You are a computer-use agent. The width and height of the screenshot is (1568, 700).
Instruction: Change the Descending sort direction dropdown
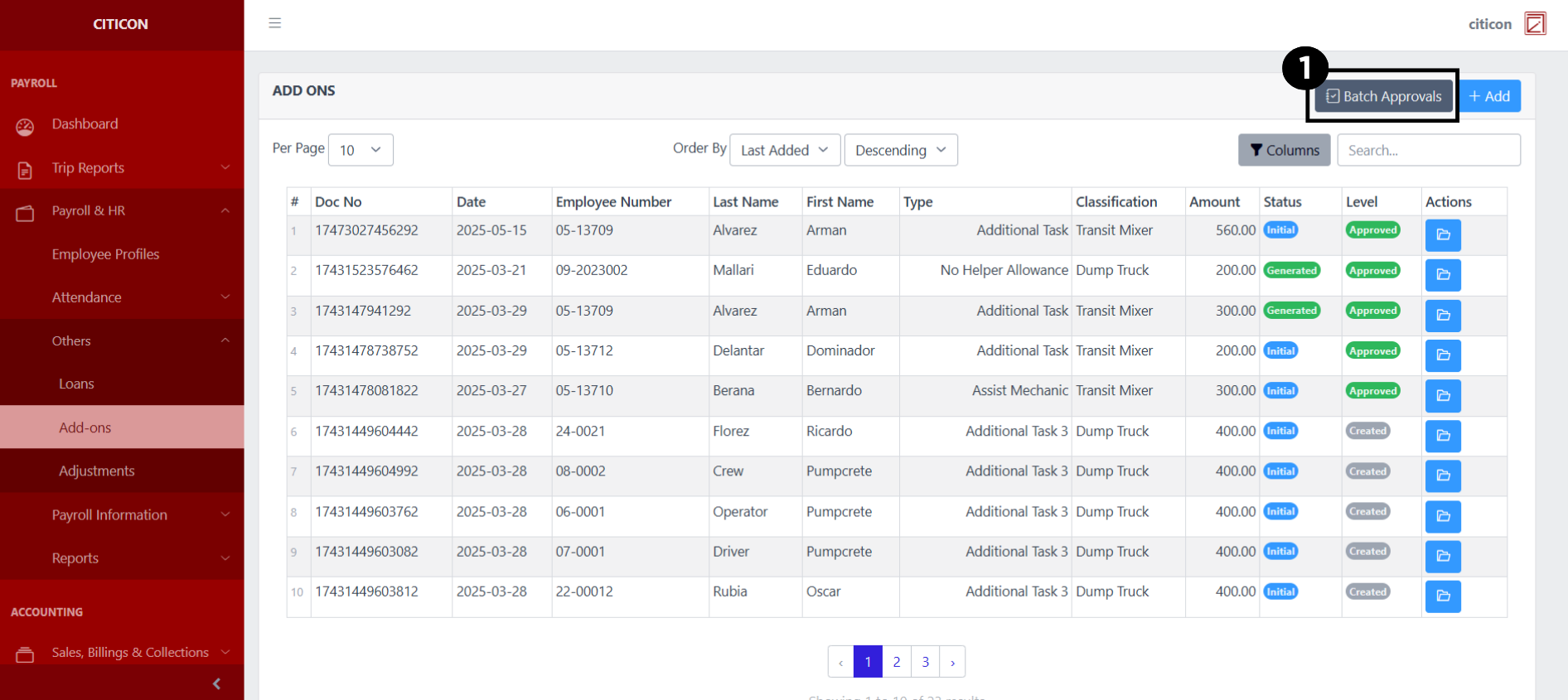coord(900,150)
